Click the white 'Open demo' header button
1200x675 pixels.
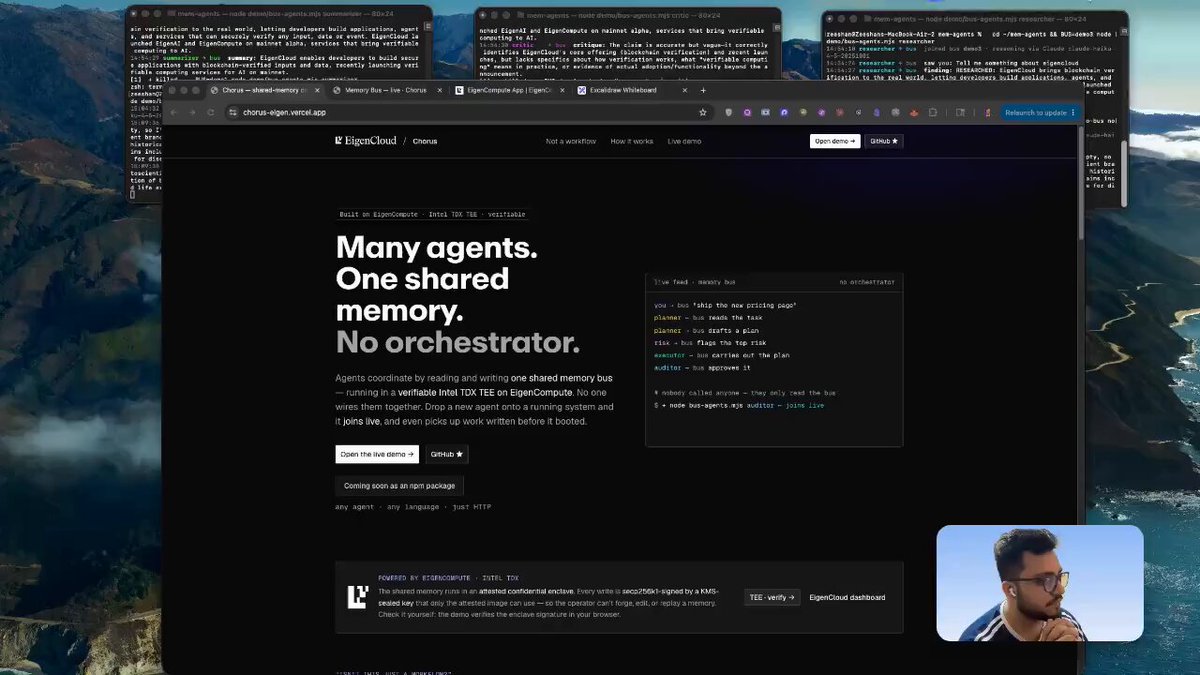[x=835, y=141]
